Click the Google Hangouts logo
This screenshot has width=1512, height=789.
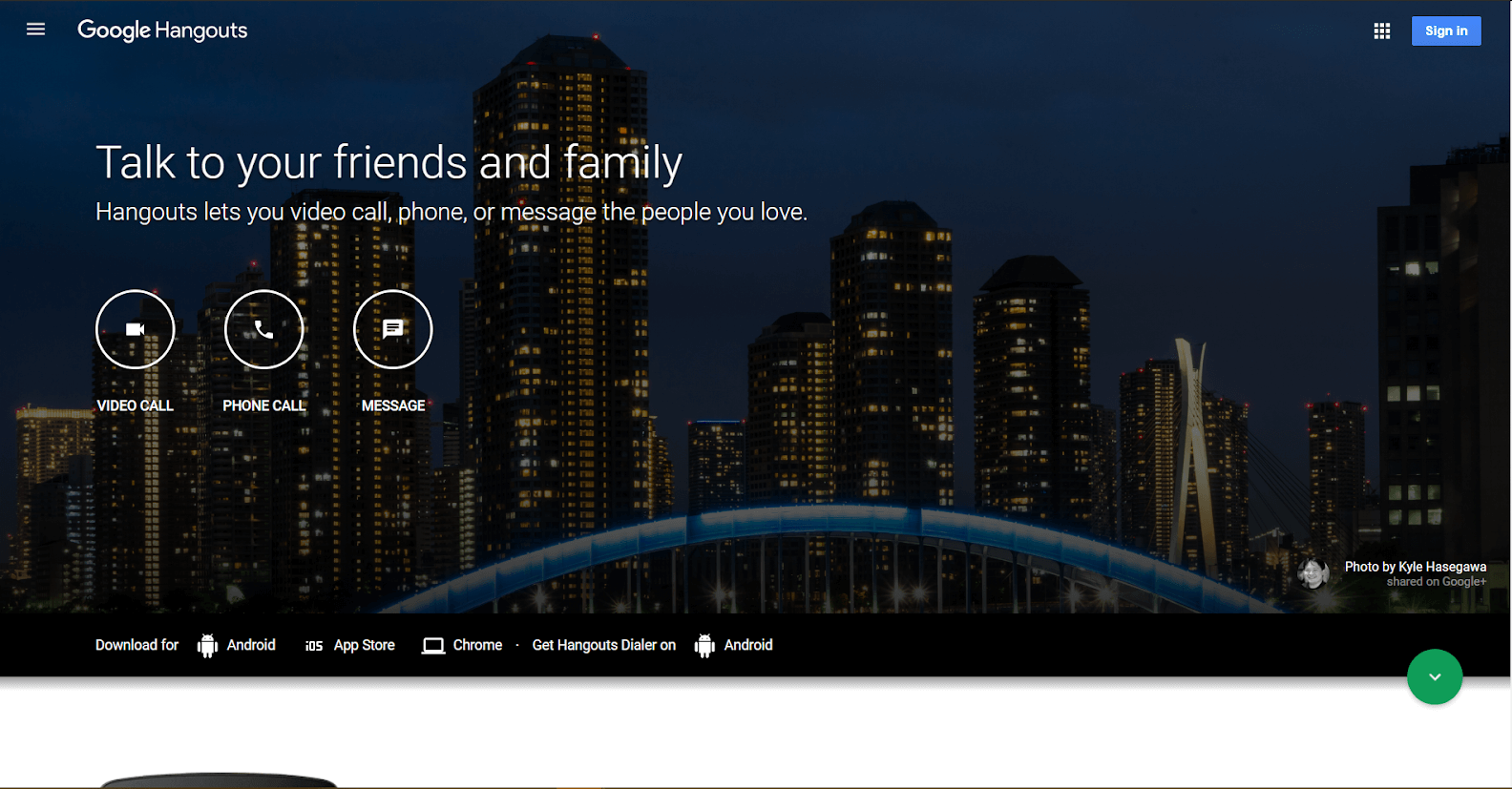click(x=162, y=31)
